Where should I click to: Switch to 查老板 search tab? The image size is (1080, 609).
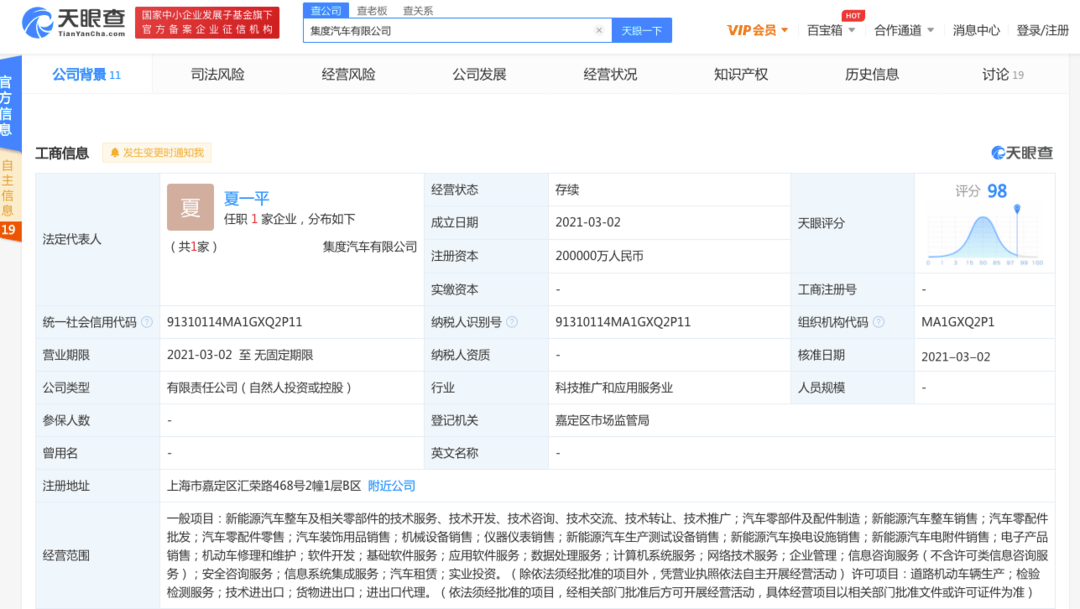coord(372,10)
